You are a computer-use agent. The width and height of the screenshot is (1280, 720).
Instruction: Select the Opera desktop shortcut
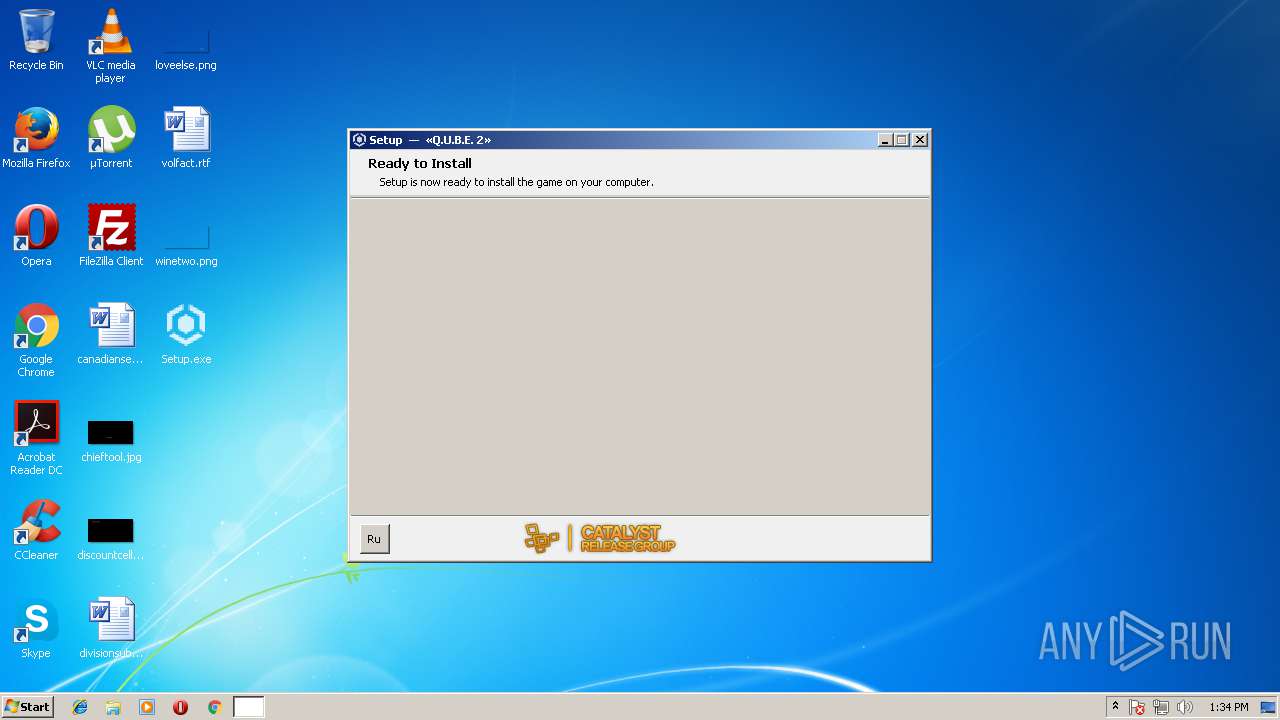click(36, 236)
